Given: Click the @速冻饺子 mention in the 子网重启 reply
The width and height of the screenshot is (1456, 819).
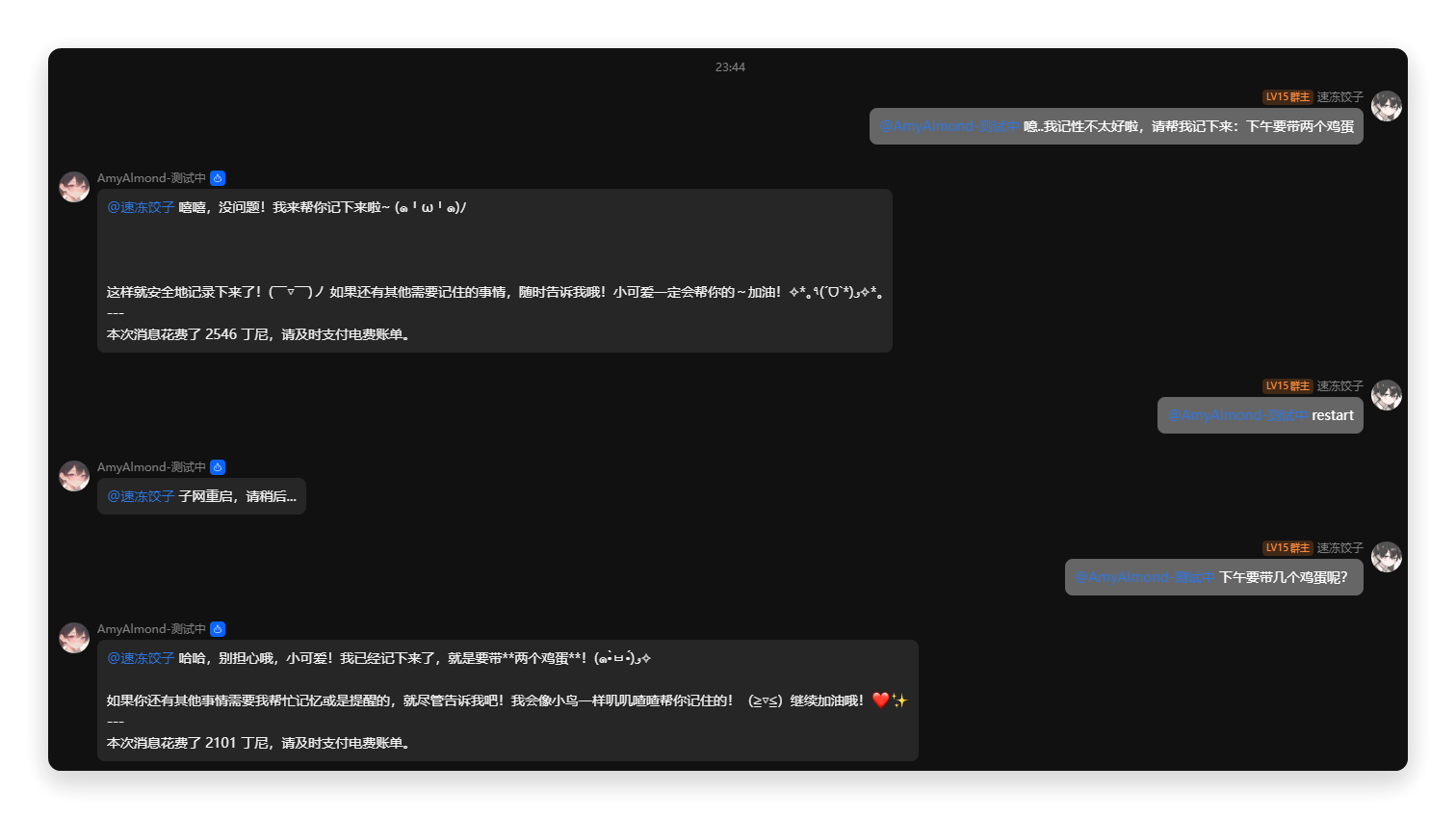Looking at the screenshot, I should 141,496.
